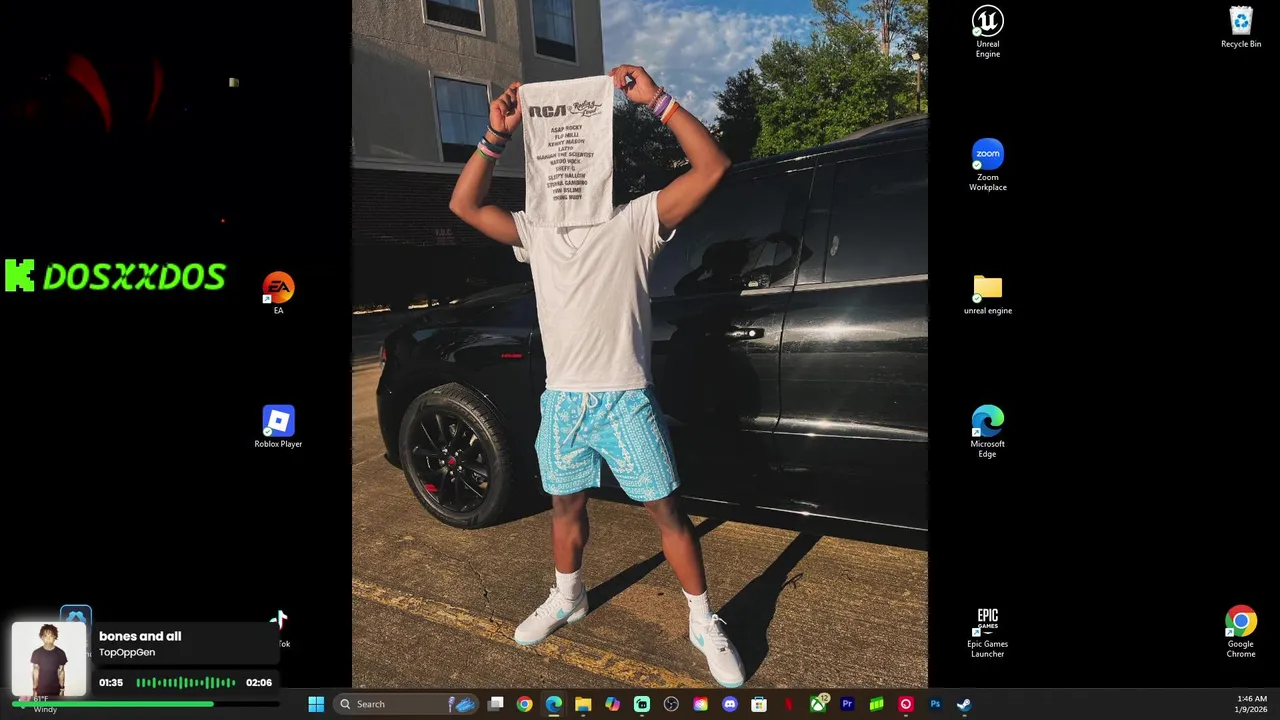Click the DOSXXDOS channel logo

115,276
